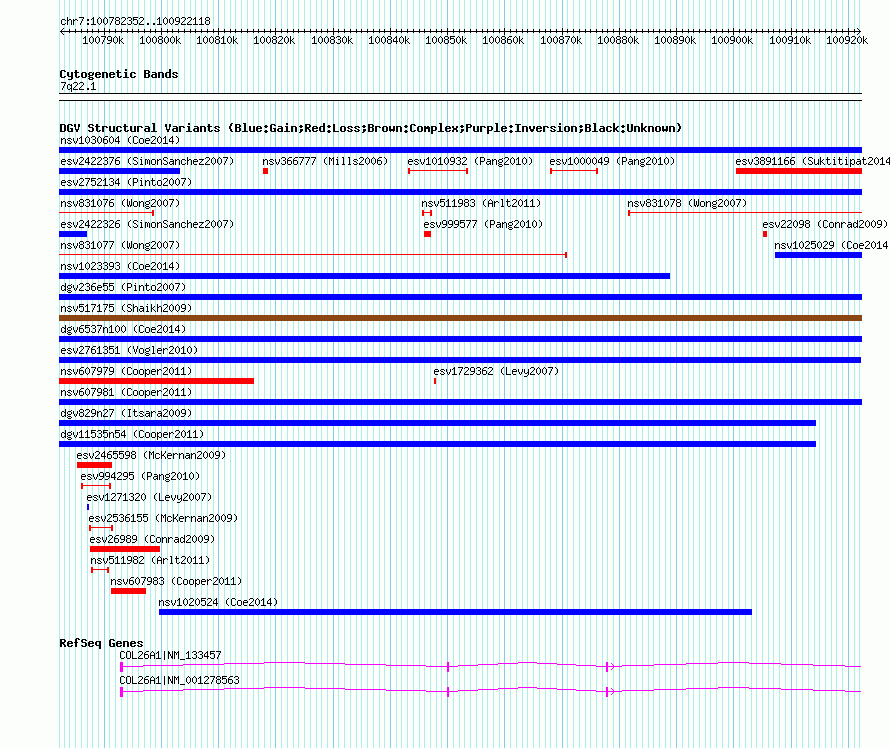
Task: Click the dgv11535n54 (Cooper2011) label
Action: pyautogui.click(x=132, y=434)
